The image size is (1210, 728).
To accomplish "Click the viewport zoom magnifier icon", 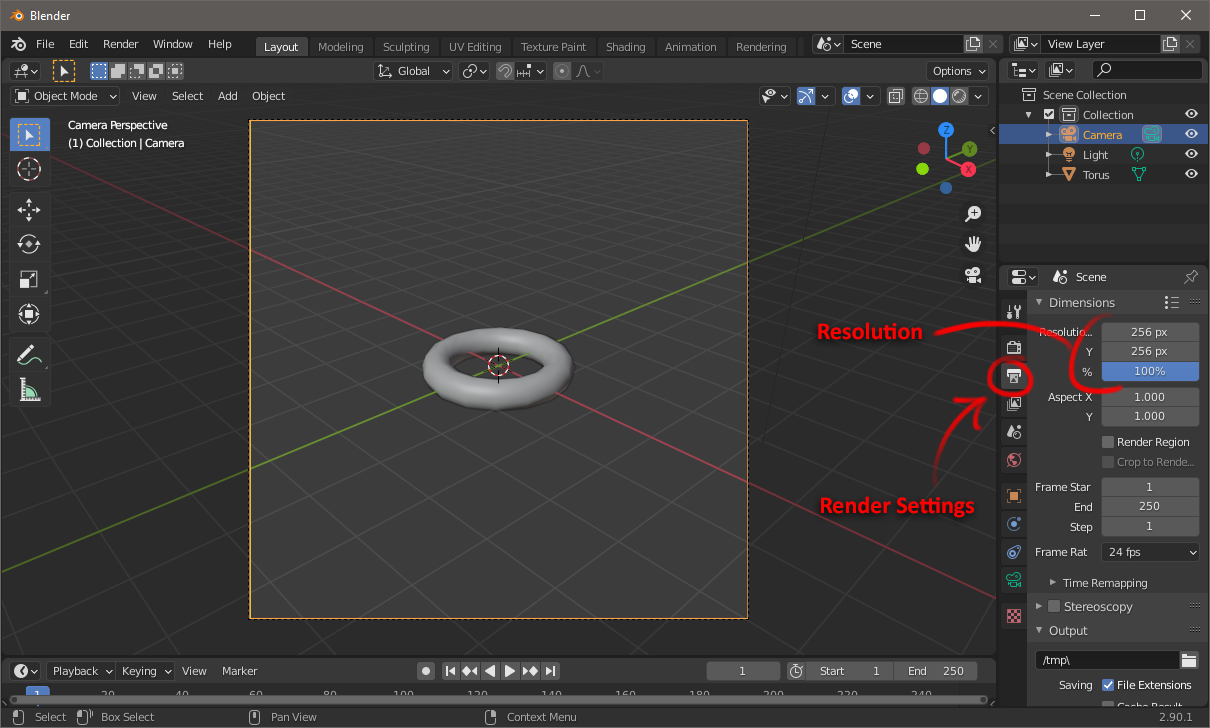I will pos(972,214).
